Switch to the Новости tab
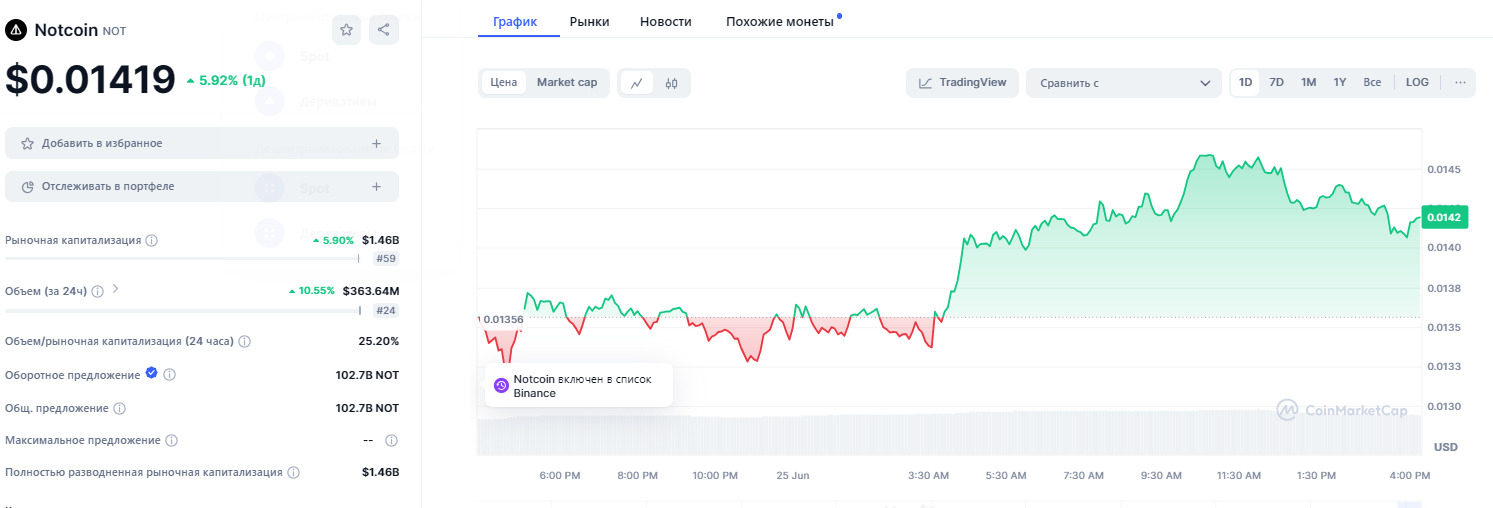This screenshot has width=1493, height=508. tap(665, 21)
